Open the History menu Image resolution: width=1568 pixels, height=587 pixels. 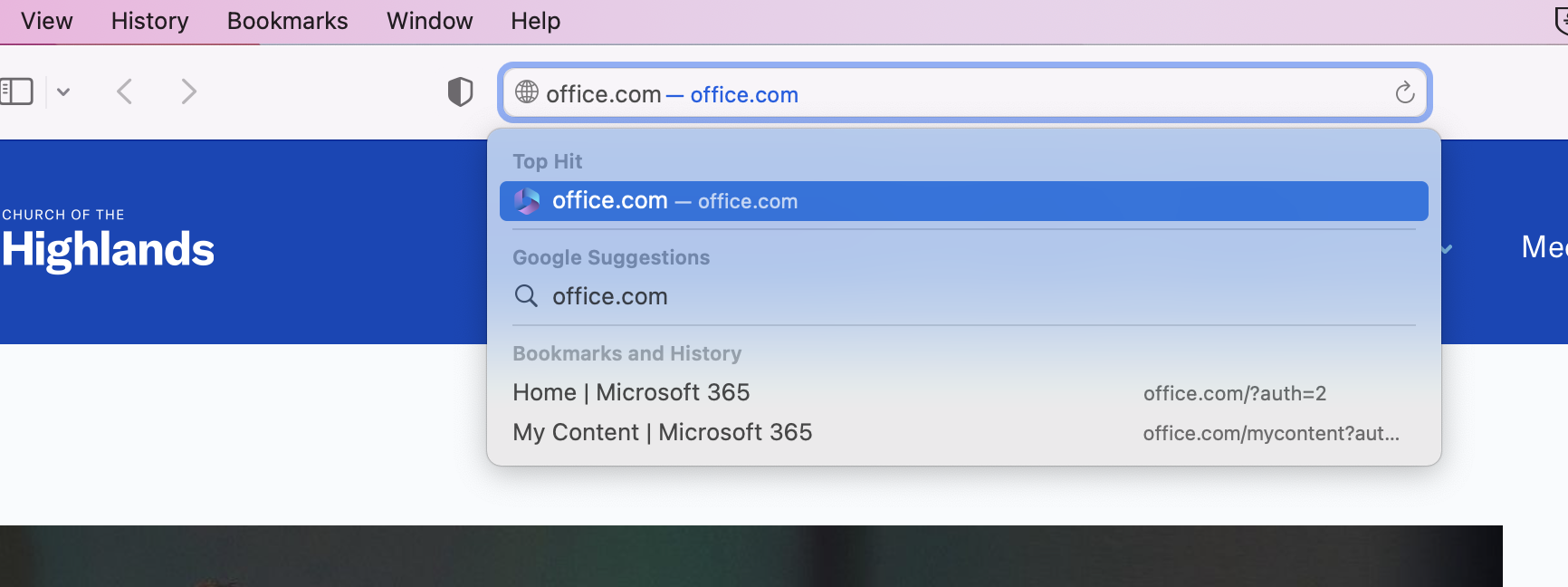tap(149, 21)
